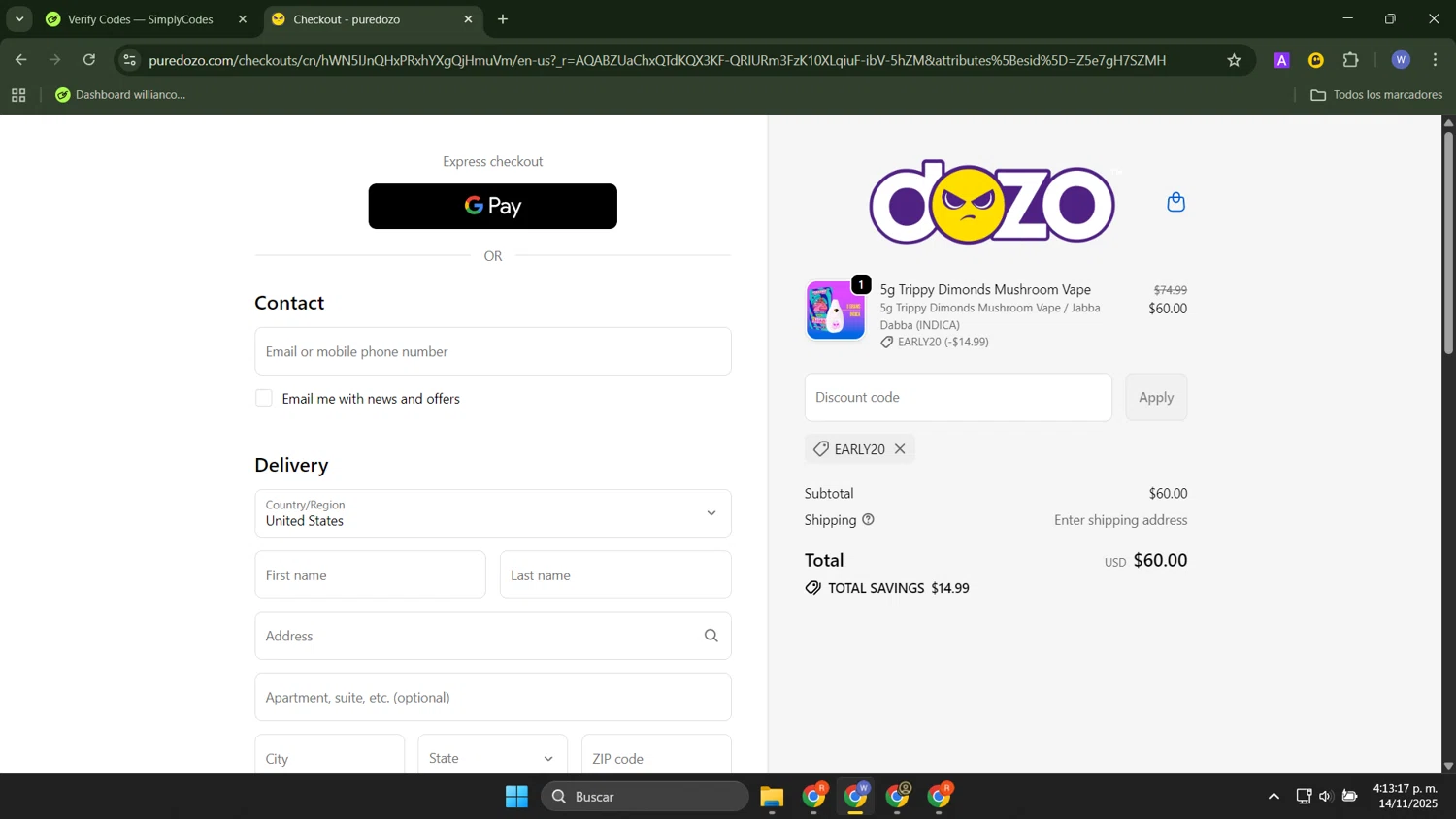Close the Checkout puredozo tab

pos(468,19)
